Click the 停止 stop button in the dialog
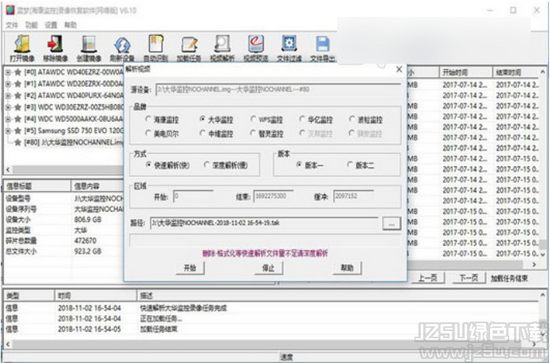Image resolution: width=550 pixels, height=363 pixels. 268,268
